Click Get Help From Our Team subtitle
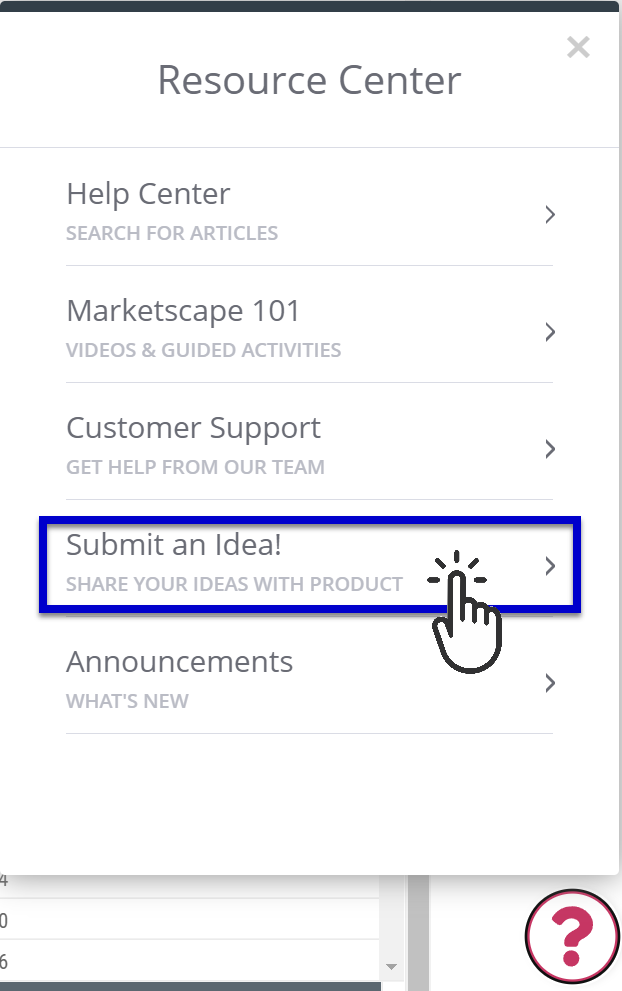Image resolution: width=622 pixels, height=991 pixels. 195,467
